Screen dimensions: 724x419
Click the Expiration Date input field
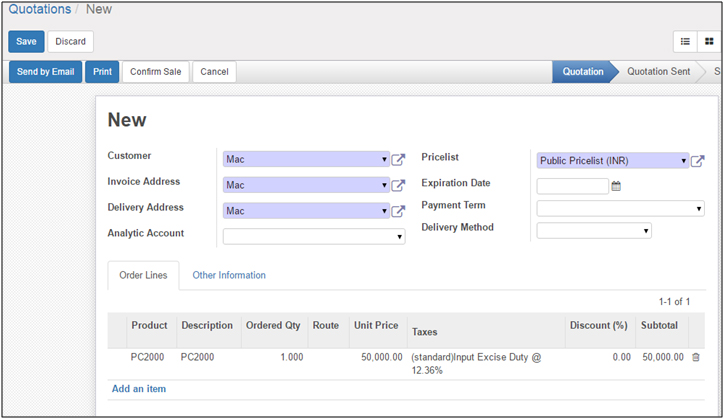572,186
